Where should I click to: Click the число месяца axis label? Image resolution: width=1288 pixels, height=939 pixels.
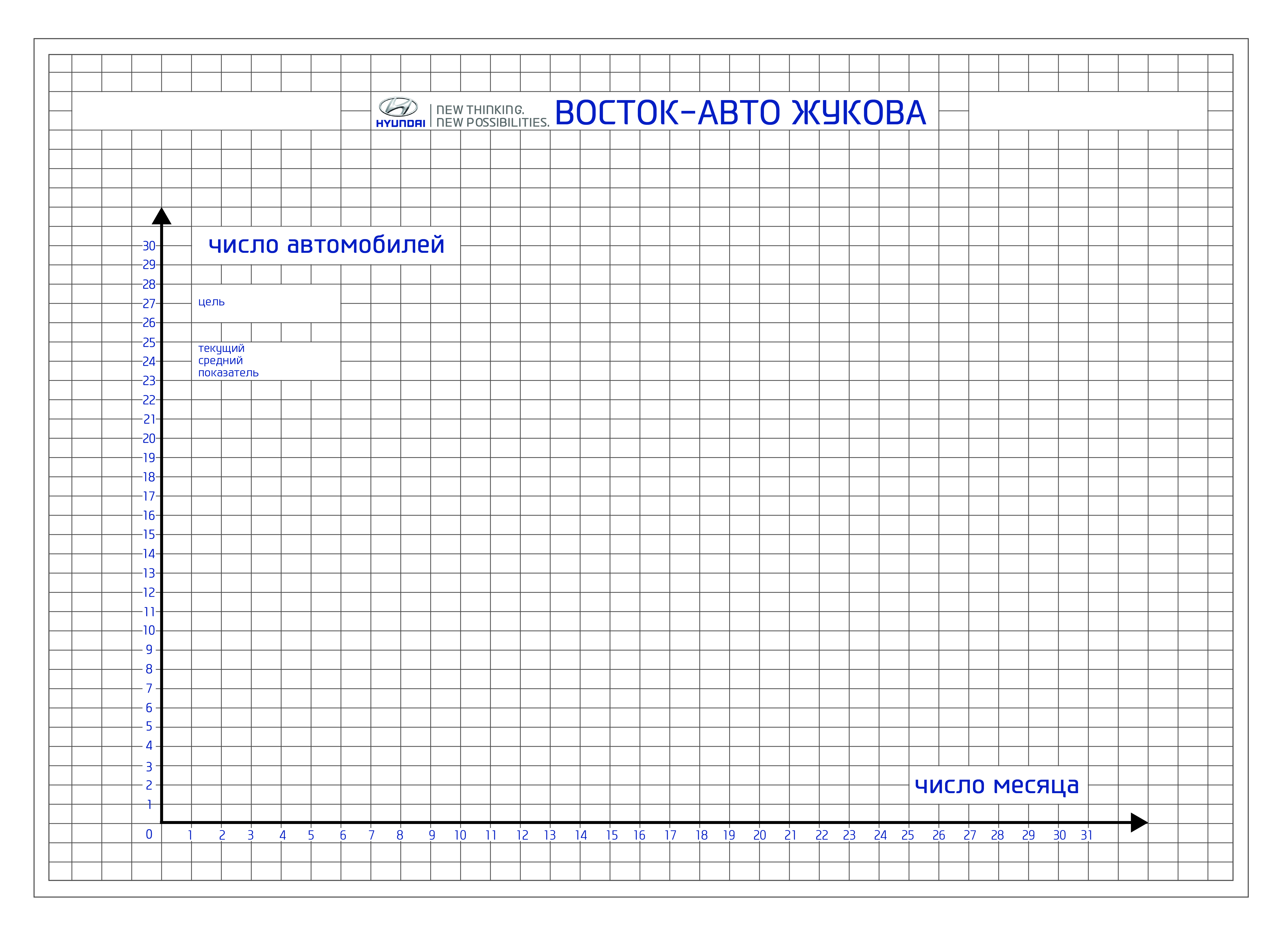996,786
